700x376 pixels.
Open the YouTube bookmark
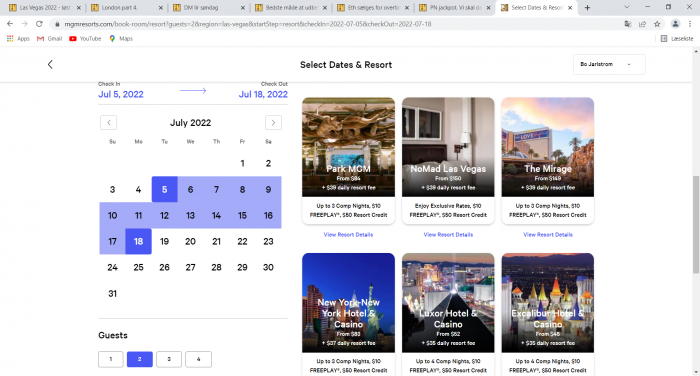tap(85, 39)
